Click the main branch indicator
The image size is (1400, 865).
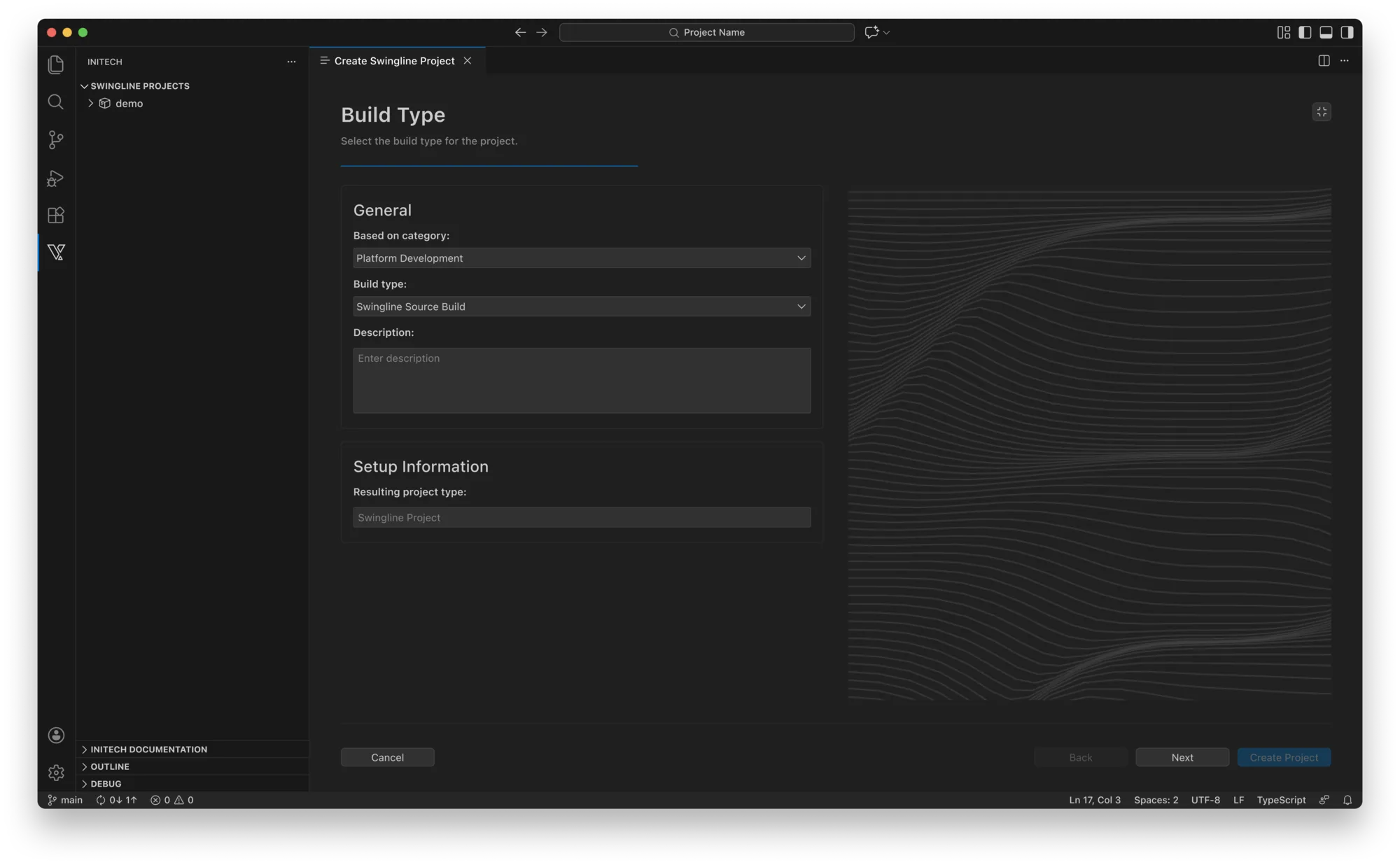pyautogui.click(x=65, y=800)
